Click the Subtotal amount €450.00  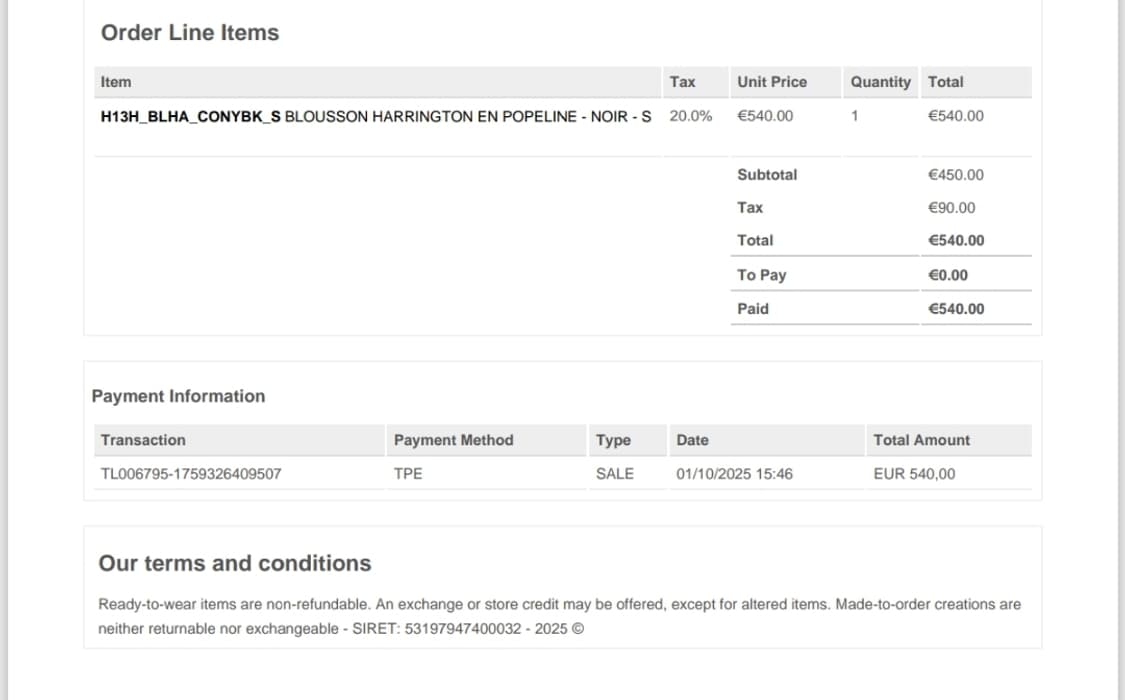tap(955, 175)
